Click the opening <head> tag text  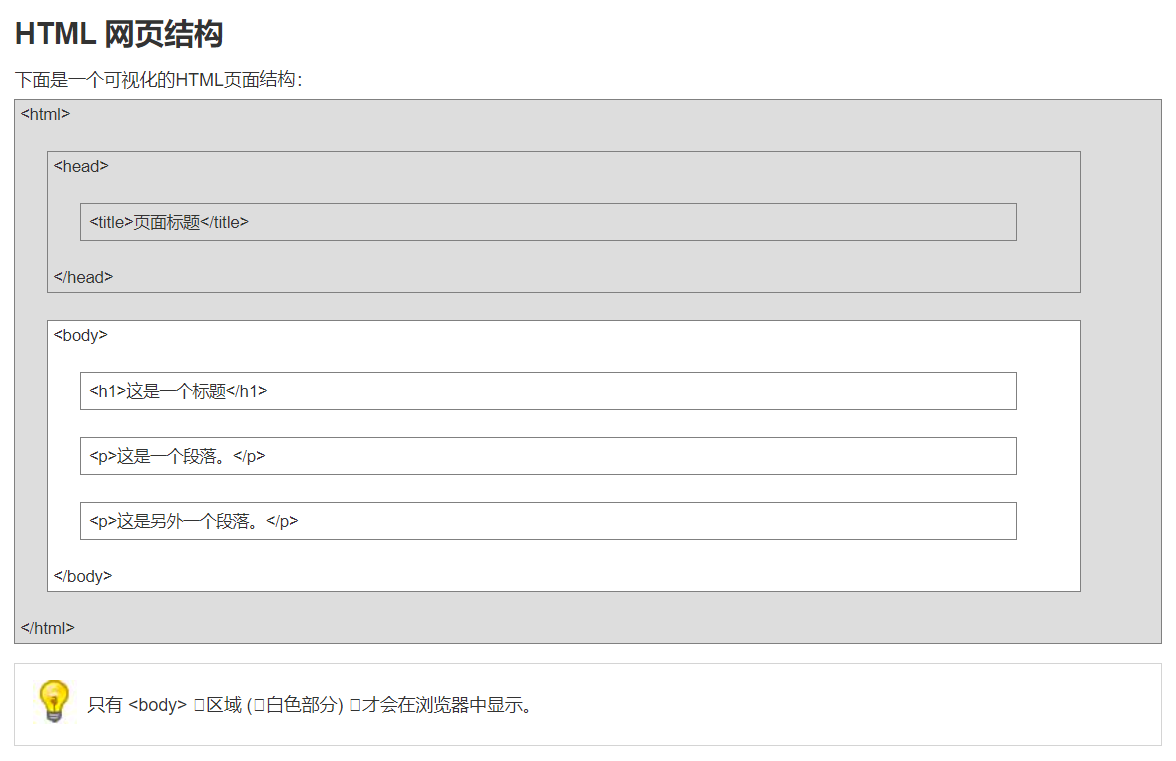pyautogui.click(x=81, y=167)
